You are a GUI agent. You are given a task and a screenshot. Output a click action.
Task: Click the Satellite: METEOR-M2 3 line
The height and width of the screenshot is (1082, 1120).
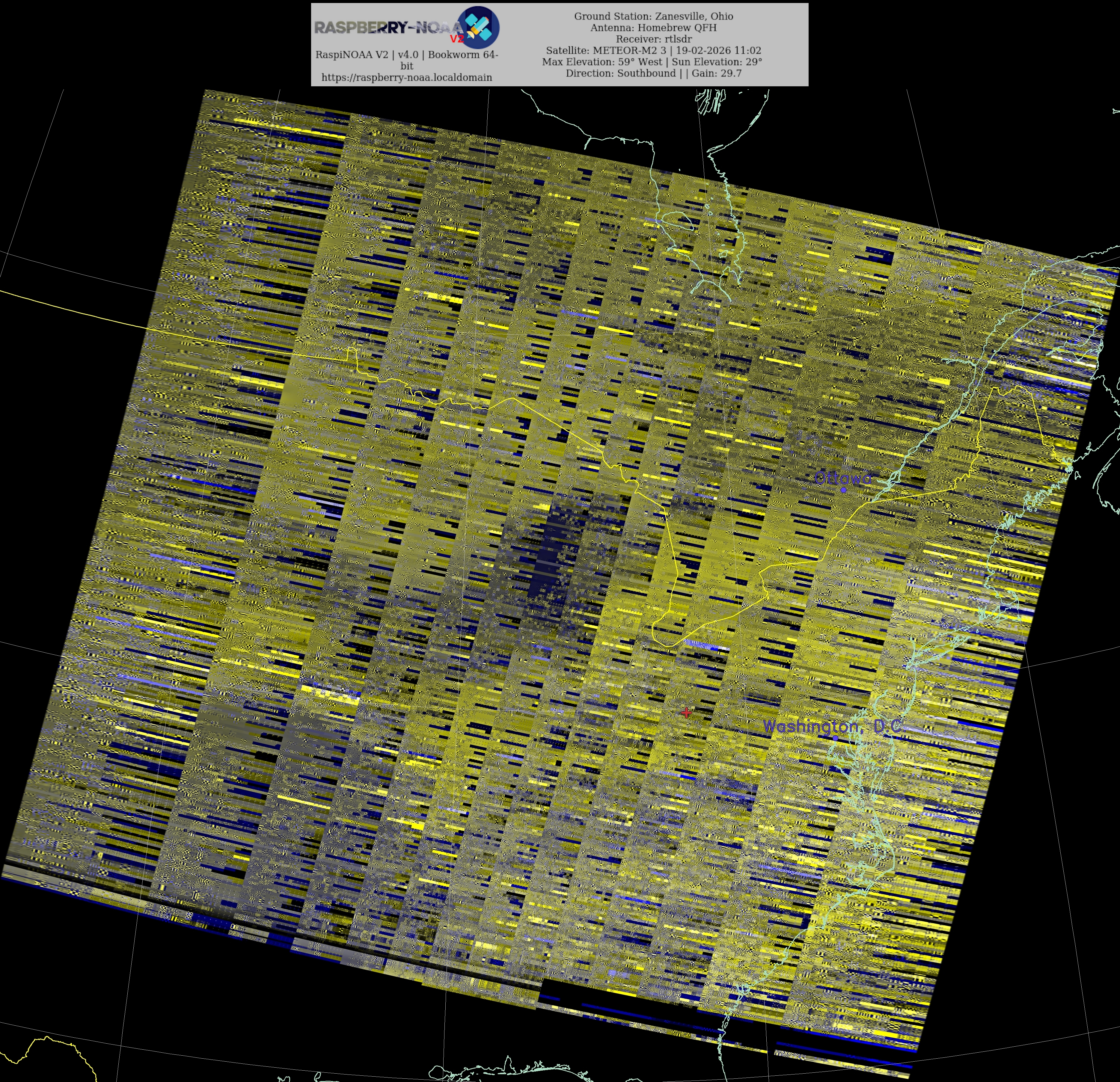point(653,50)
